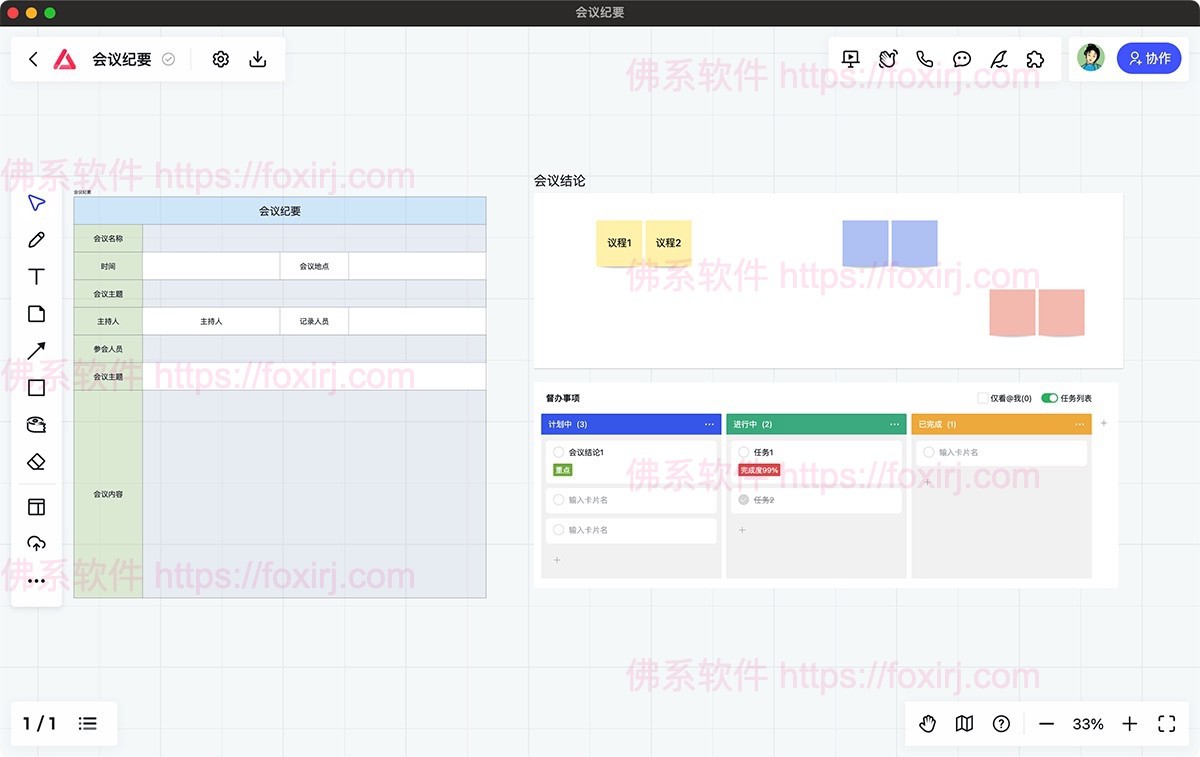Screen dimensions: 1200x757
Task: Select the 议程1 sticky note
Action: 619,242
